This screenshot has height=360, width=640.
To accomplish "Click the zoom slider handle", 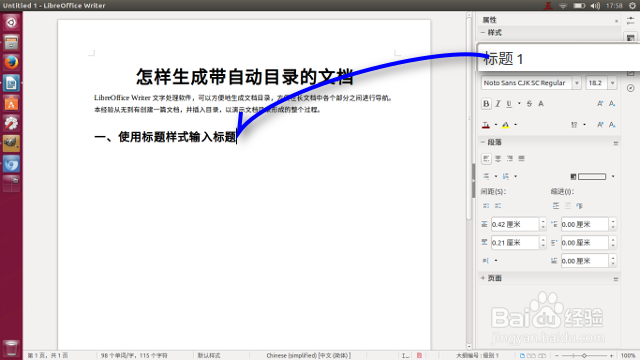I will point(584,356).
